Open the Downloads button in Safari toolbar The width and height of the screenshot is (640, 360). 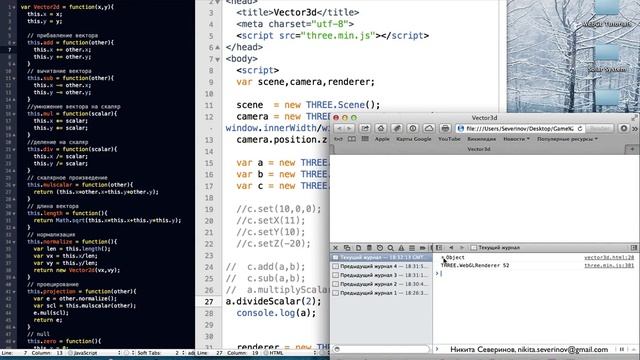[x=624, y=128]
